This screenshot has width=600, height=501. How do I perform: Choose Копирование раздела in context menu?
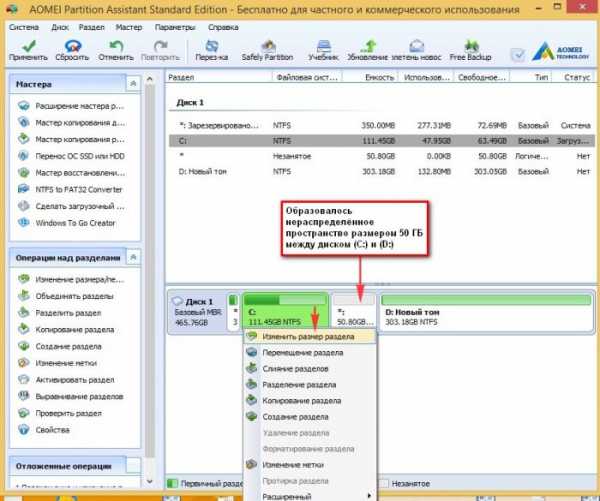(x=310, y=401)
